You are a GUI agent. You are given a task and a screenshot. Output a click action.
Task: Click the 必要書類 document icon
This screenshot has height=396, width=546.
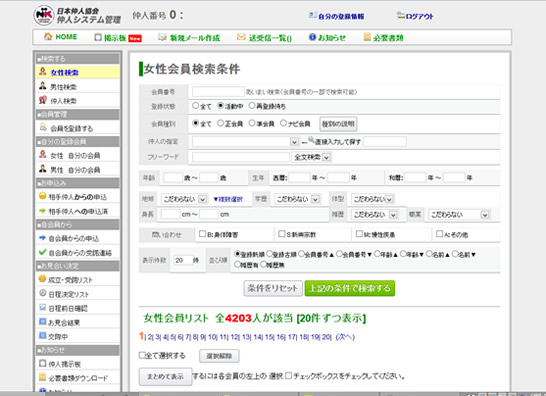click(x=367, y=37)
